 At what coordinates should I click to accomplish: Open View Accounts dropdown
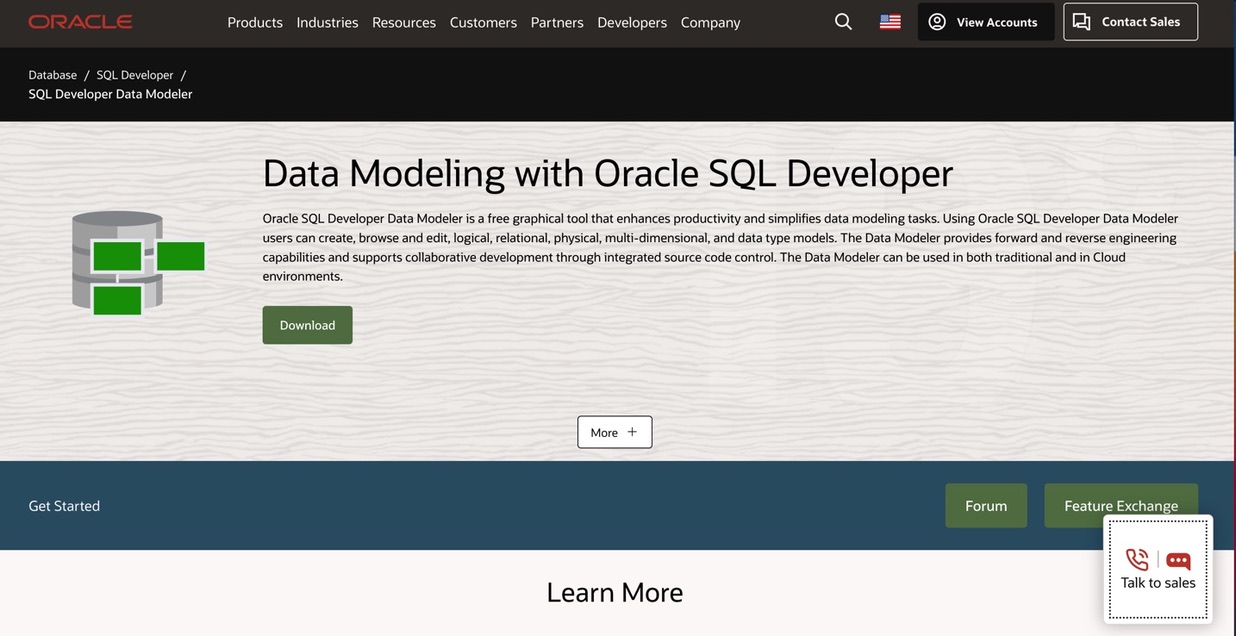point(986,22)
